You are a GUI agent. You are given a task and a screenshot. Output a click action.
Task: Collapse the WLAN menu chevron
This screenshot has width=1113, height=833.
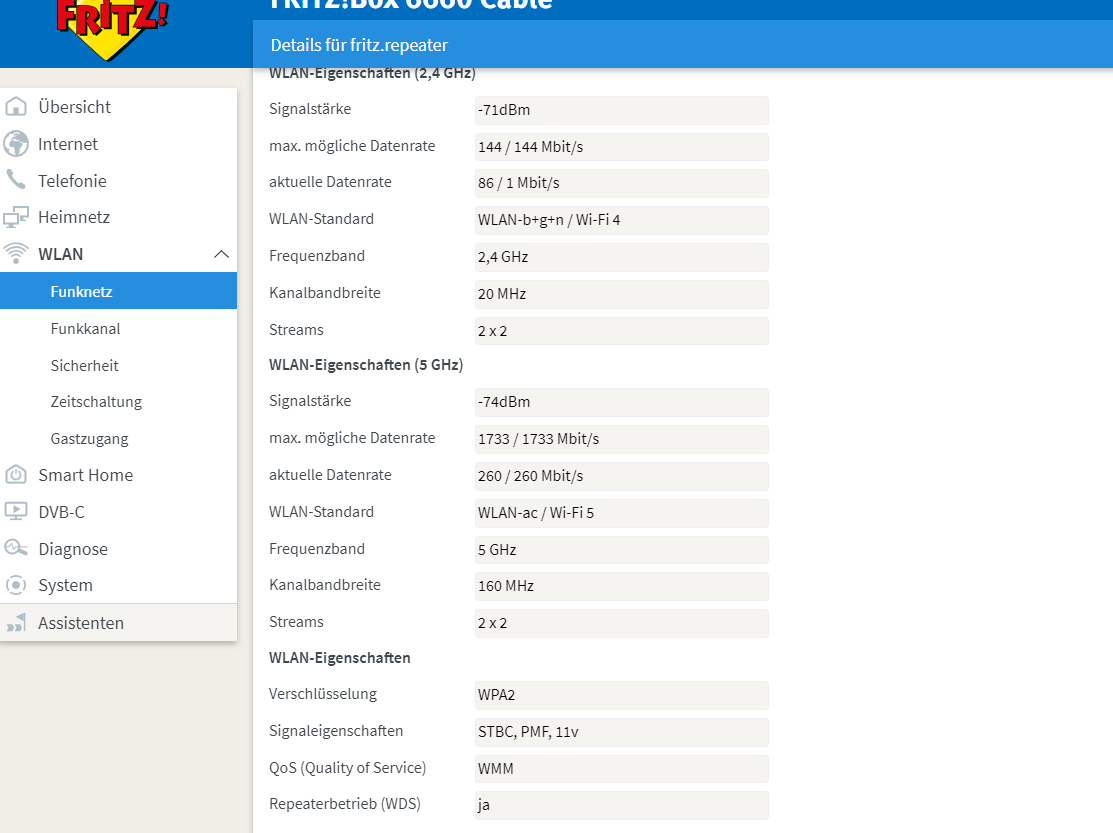tap(221, 254)
